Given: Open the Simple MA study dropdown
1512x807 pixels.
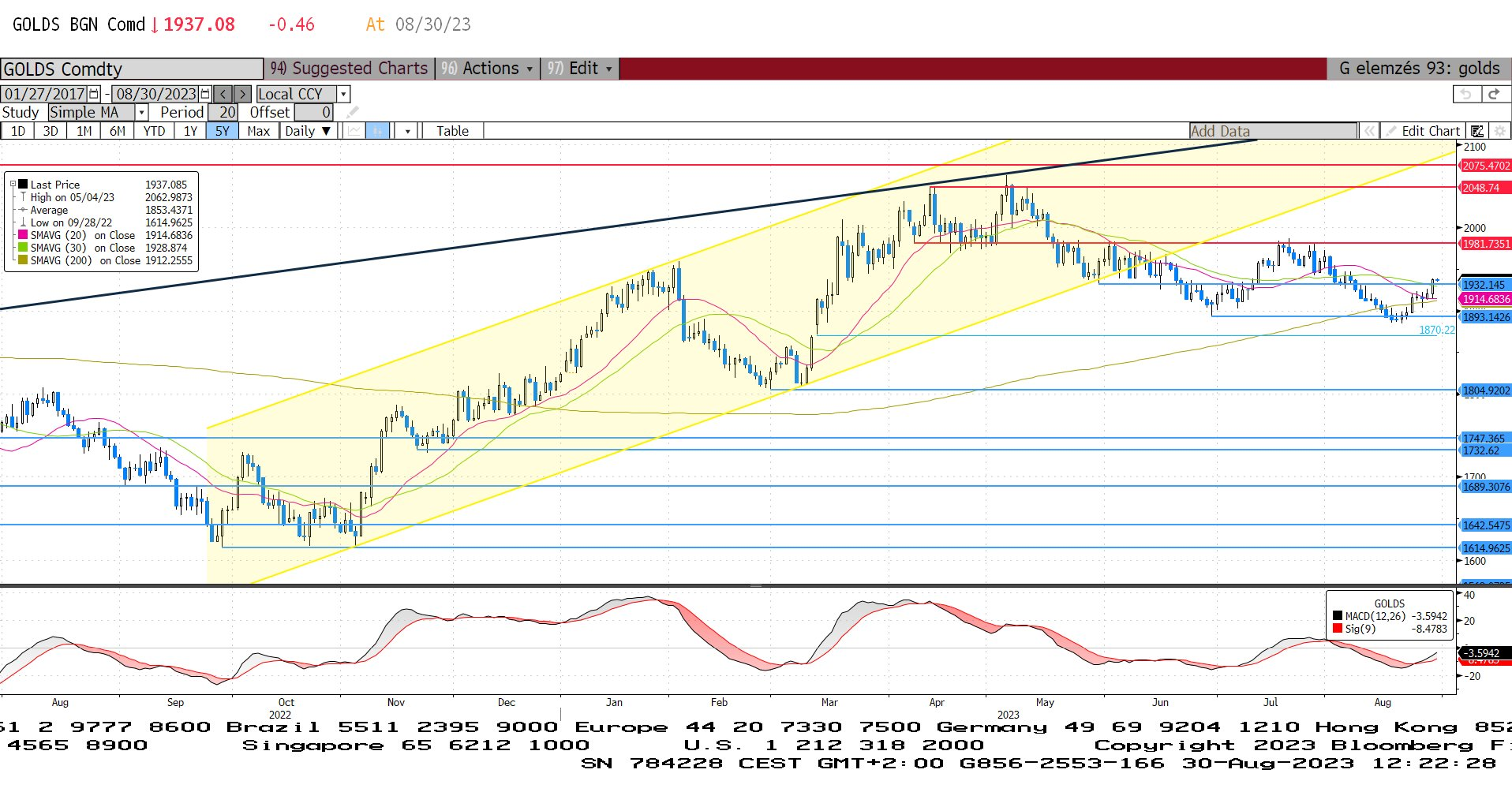Looking at the screenshot, I should click(x=142, y=113).
